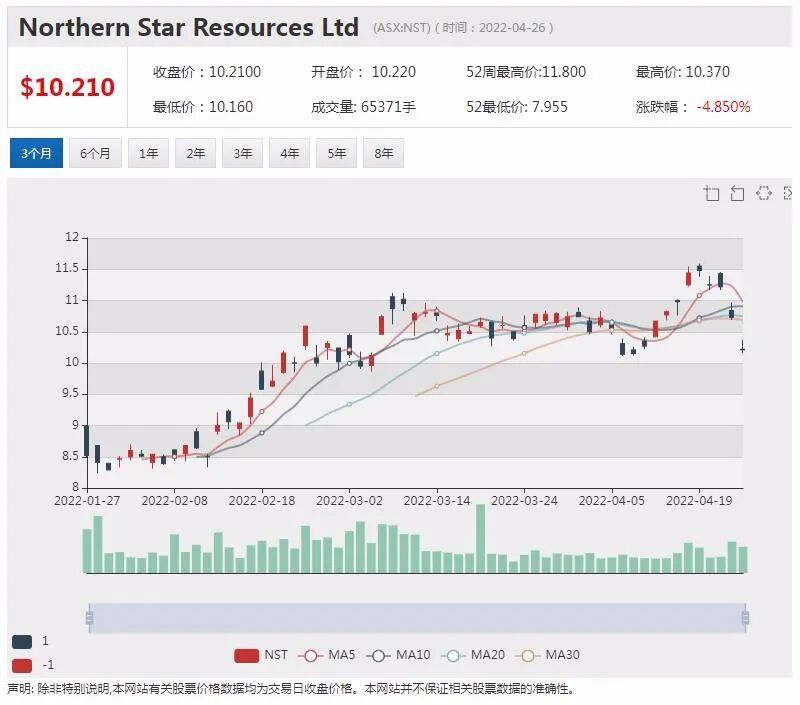Click the 2022-01-27 x-axis date label
800x705 pixels.
tap(87, 501)
